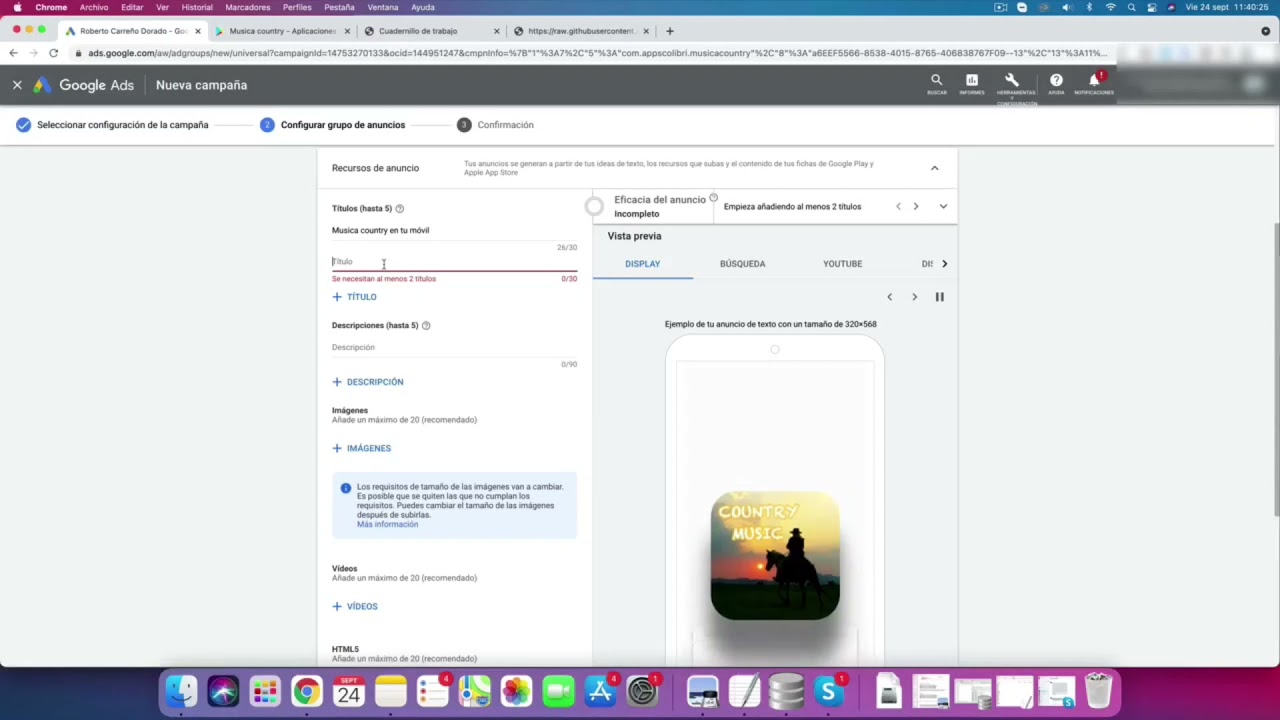The image size is (1280, 720).
Task: Click the Descripción input field
Action: pyautogui.click(x=454, y=347)
